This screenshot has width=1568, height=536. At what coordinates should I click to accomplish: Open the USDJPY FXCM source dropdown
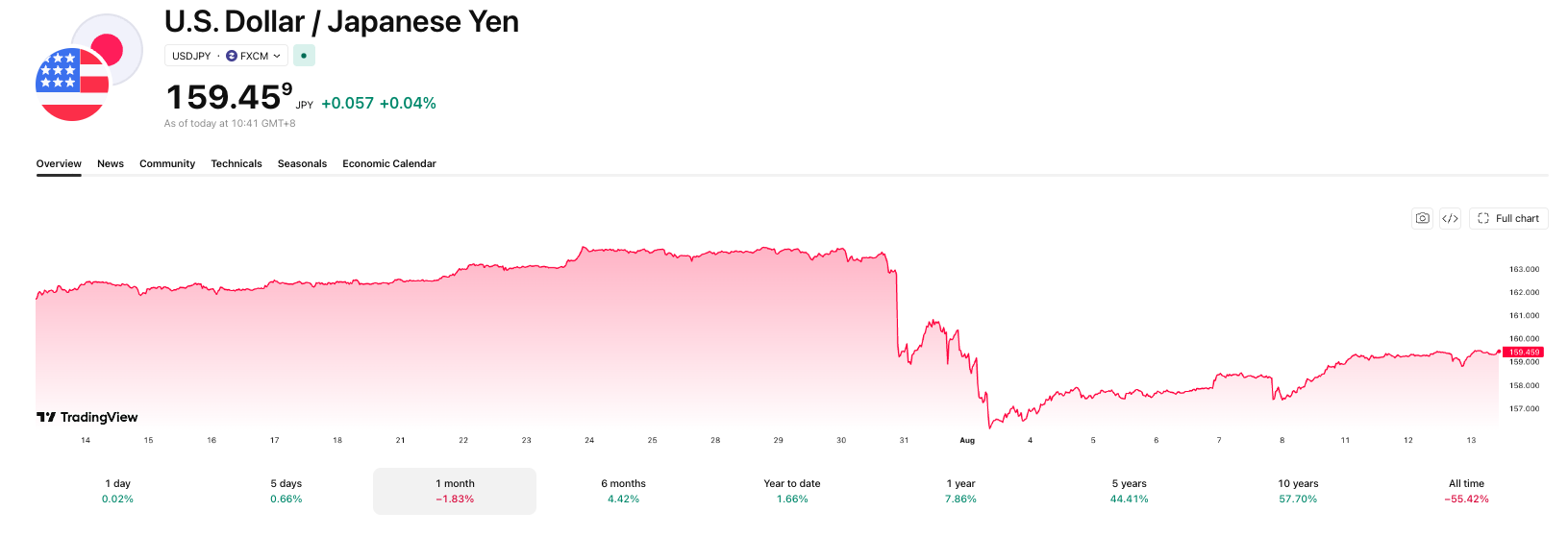(x=226, y=56)
